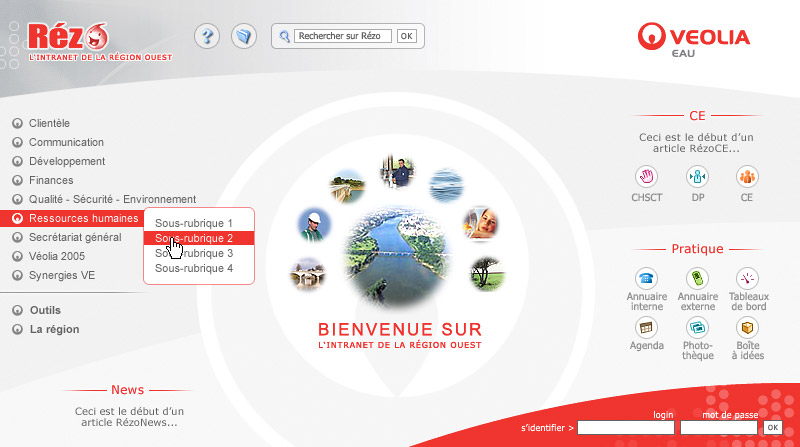The image size is (800, 447).
Task: Click the bullet icon beside Clientèle
Action: (x=17, y=123)
